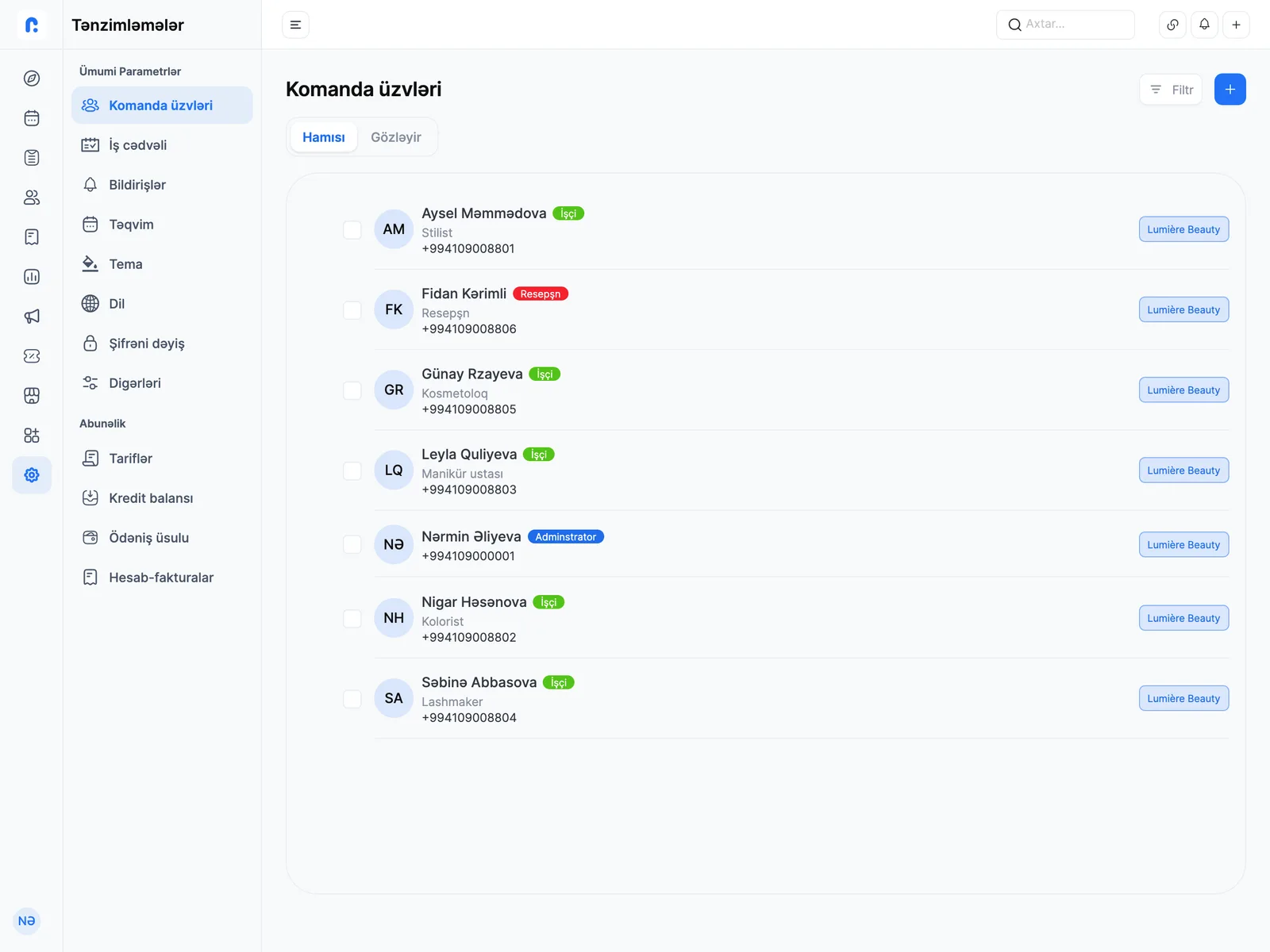This screenshot has height=952, width=1270.
Task: Open the NƏ user avatar at bottom left
Action: [x=27, y=921]
